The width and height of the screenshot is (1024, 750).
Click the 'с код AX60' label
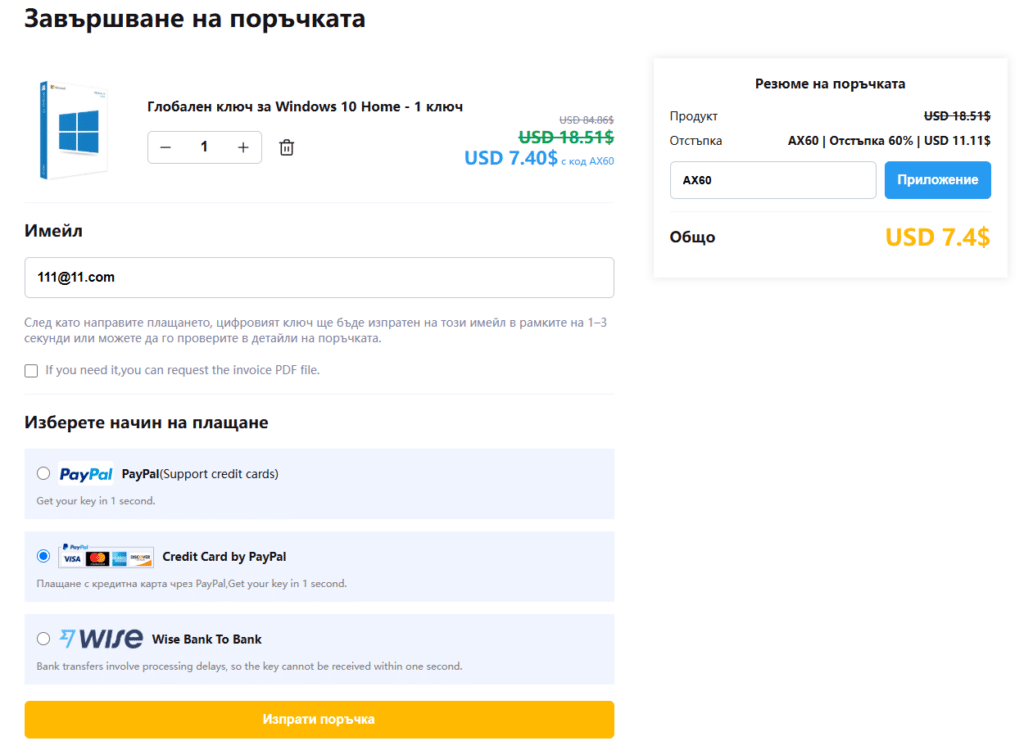[x=588, y=161]
